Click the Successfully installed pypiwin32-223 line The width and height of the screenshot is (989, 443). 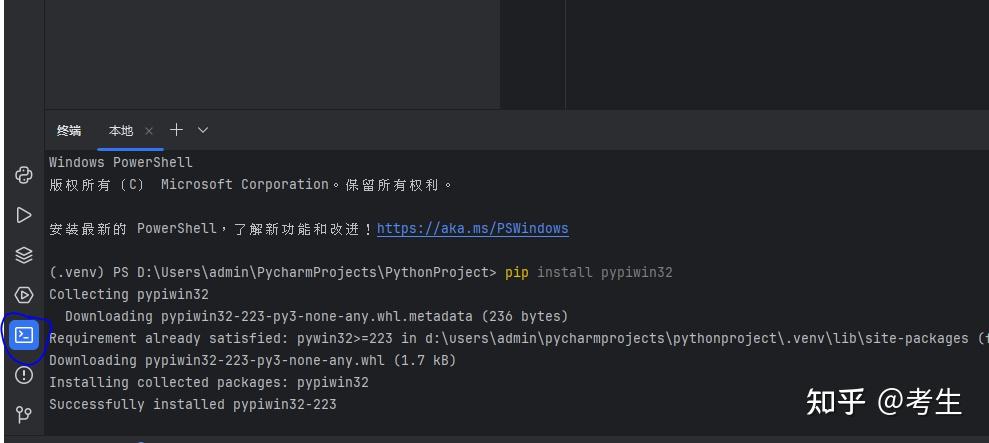[193, 404]
